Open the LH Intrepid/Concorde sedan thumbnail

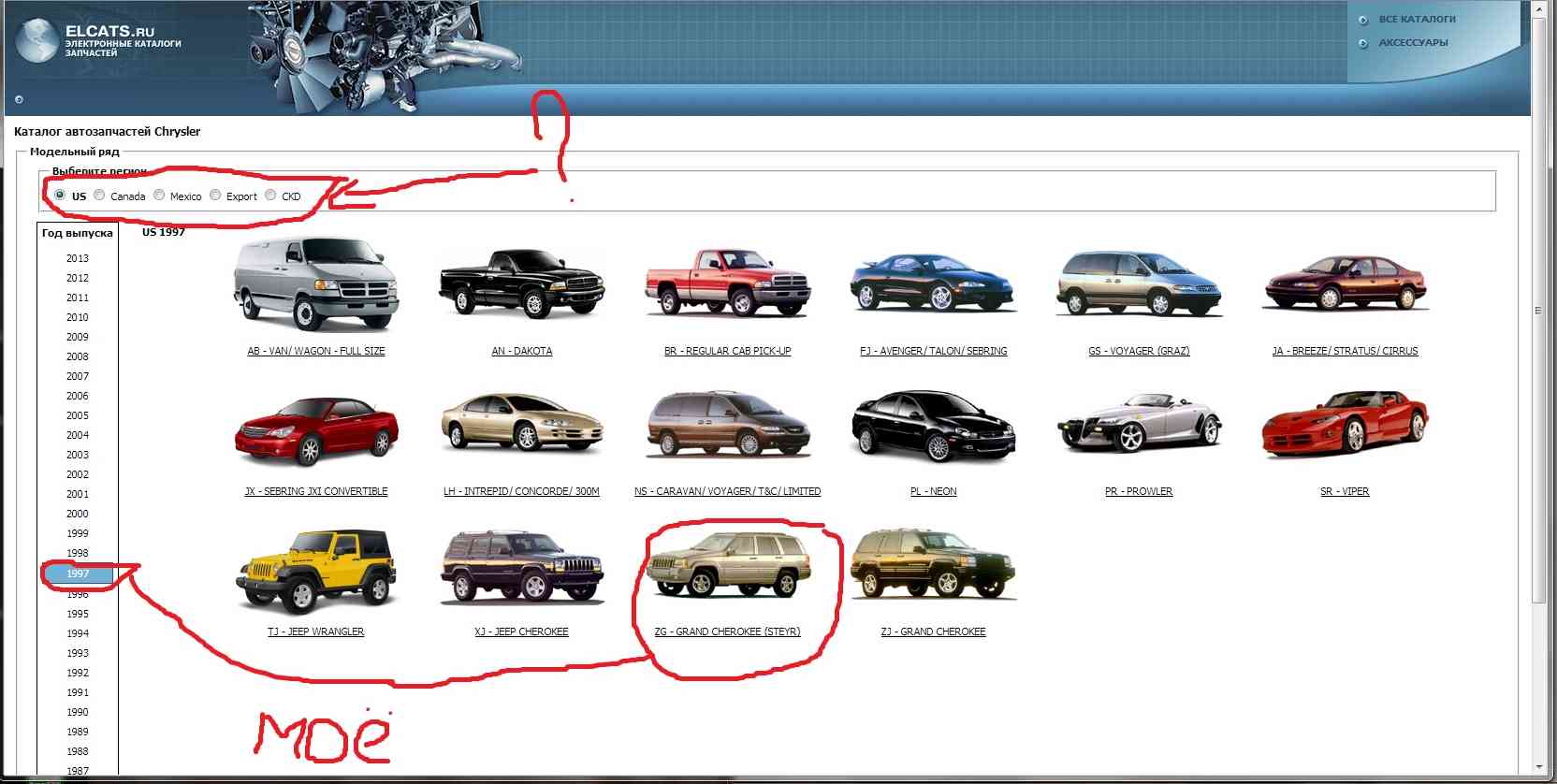click(521, 422)
